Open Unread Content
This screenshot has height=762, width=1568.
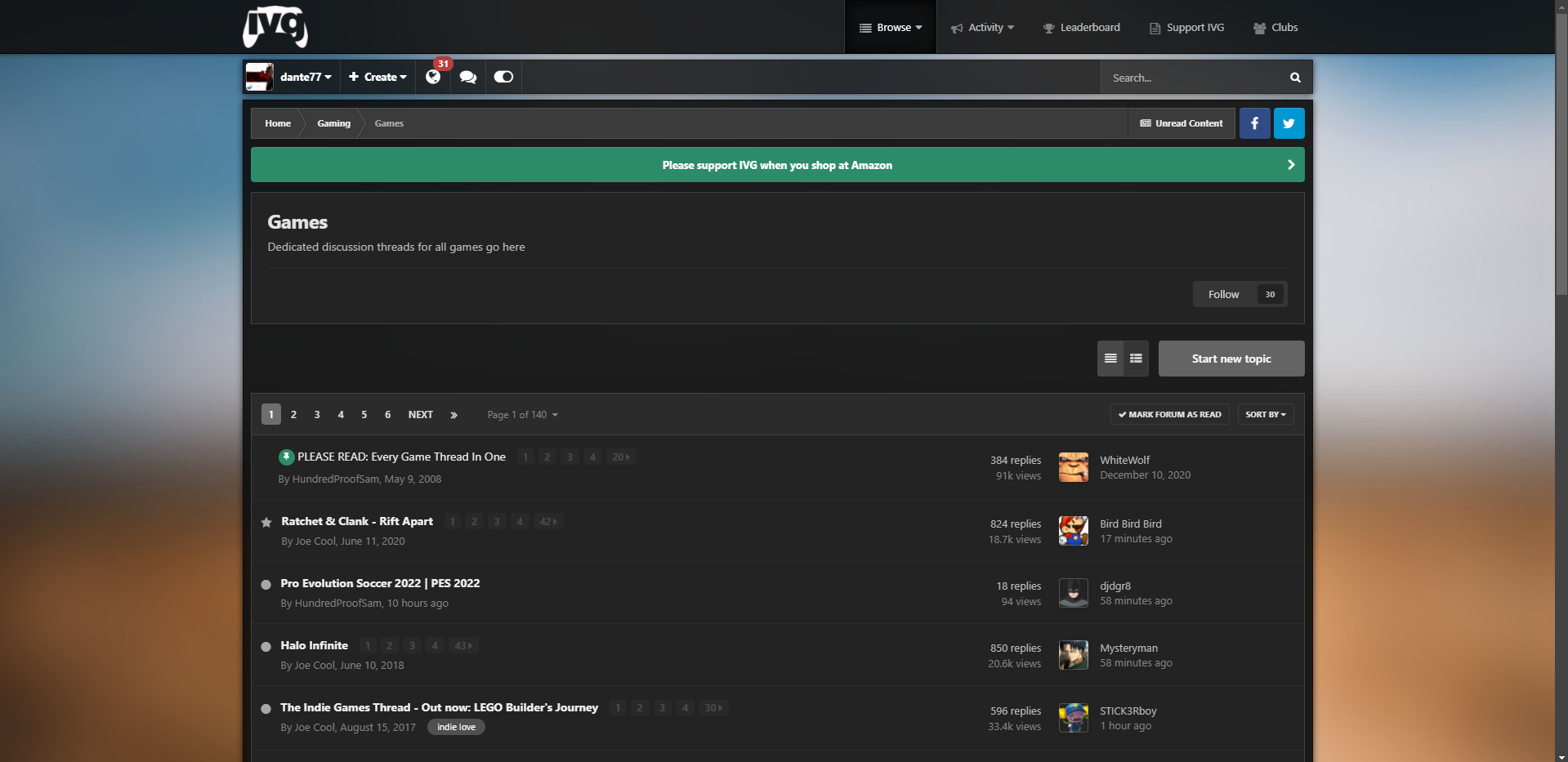1182,123
